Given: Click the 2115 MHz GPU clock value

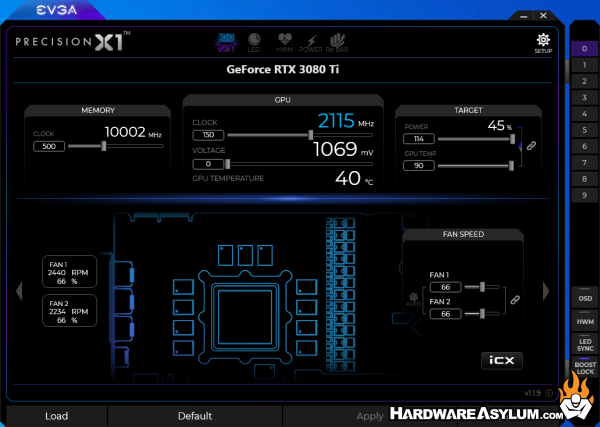Looking at the screenshot, I should pos(346,121).
